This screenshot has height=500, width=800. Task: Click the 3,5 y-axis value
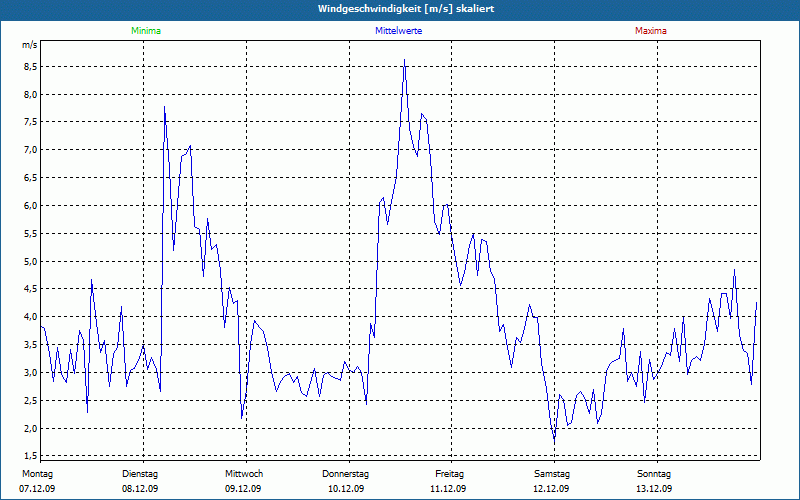pyautogui.click(x=31, y=345)
